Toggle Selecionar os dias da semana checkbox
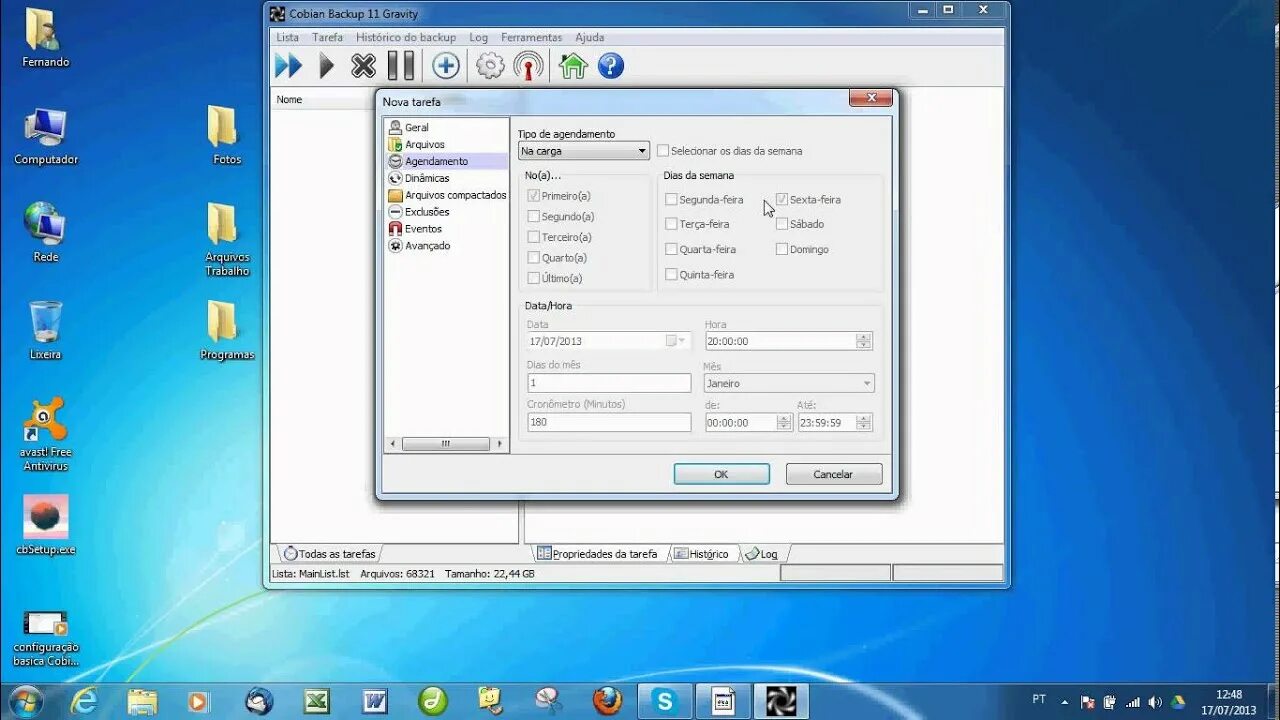The height and width of the screenshot is (720, 1280). tap(662, 151)
